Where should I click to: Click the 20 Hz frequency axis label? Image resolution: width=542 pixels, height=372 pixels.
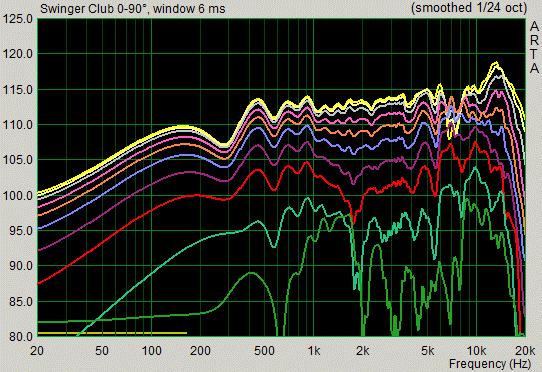point(37,351)
